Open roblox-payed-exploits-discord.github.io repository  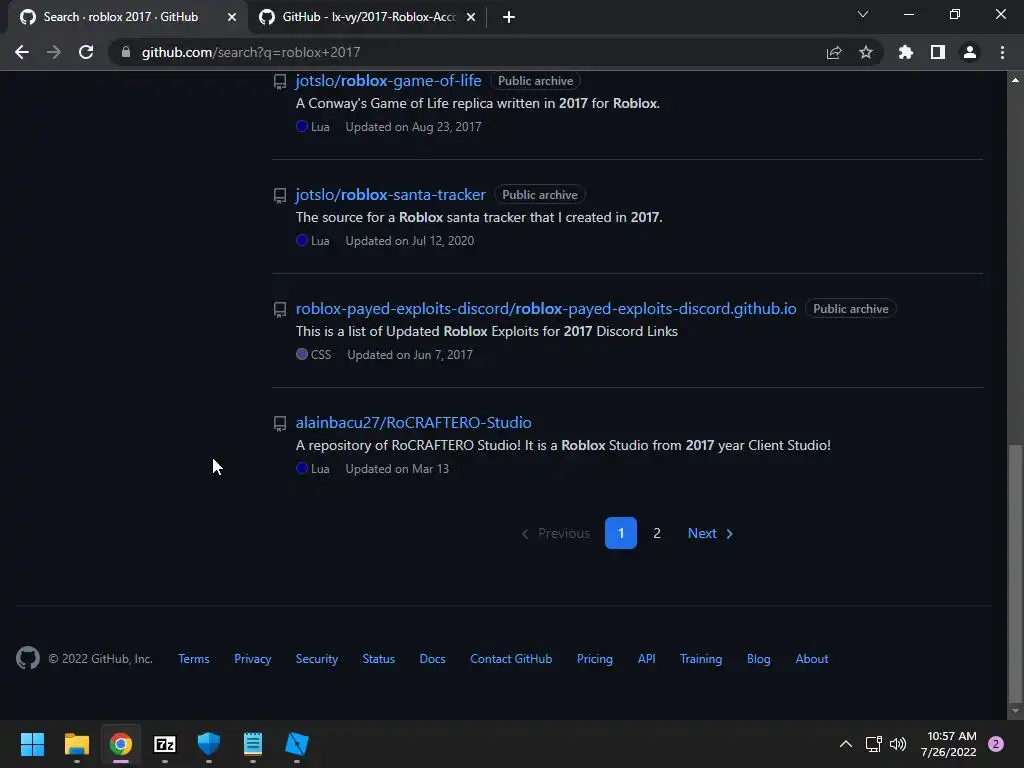click(x=546, y=308)
